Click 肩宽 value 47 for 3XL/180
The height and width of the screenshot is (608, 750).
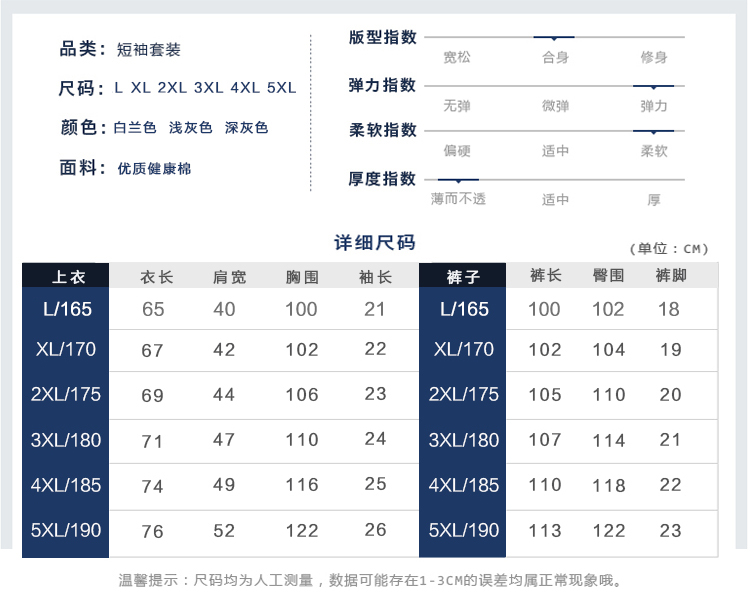pyautogui.click(x=224, y=440)
